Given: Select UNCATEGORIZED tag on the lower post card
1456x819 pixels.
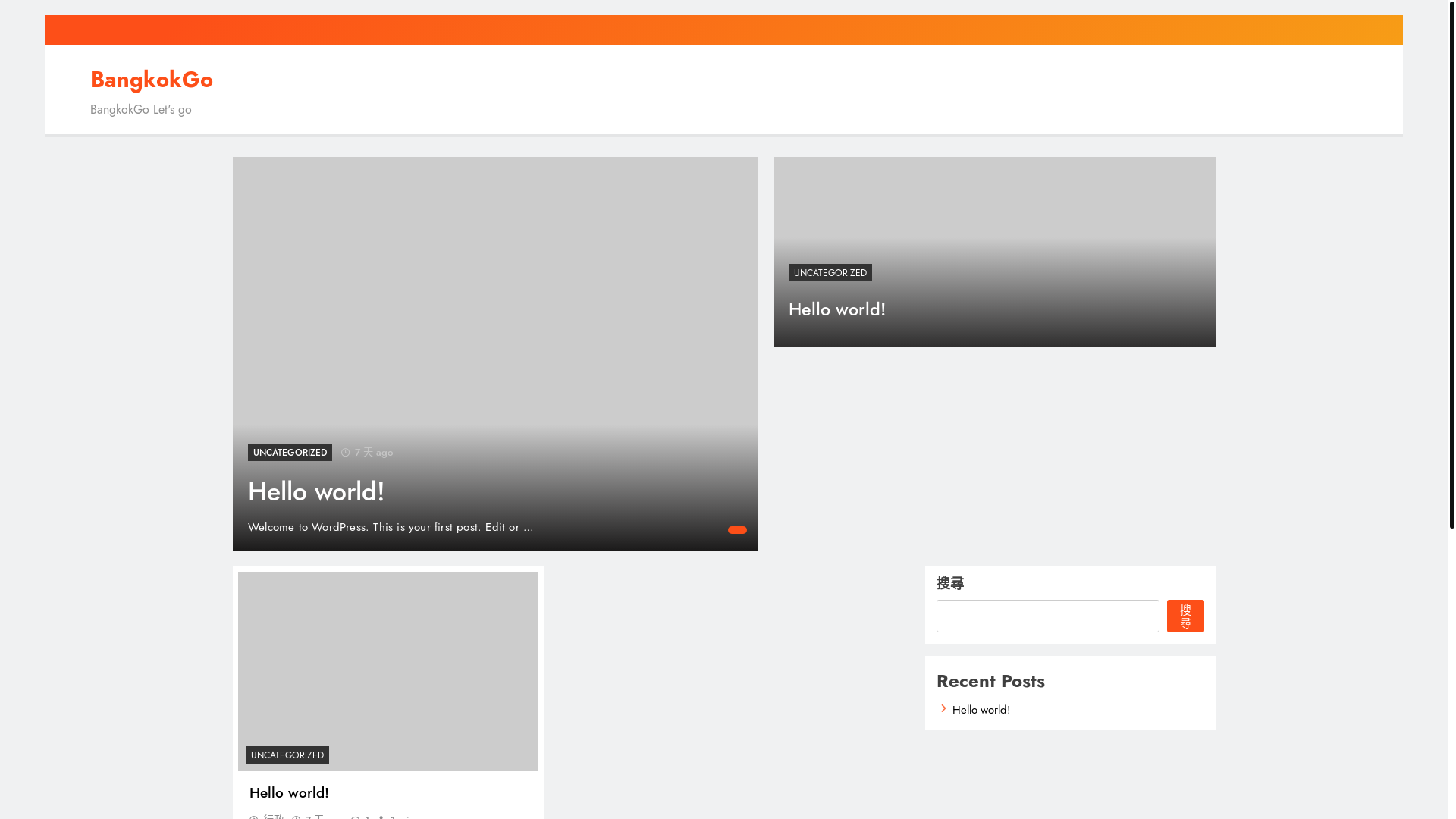Looking at the screenshot, I should click(x=287, y=755).
